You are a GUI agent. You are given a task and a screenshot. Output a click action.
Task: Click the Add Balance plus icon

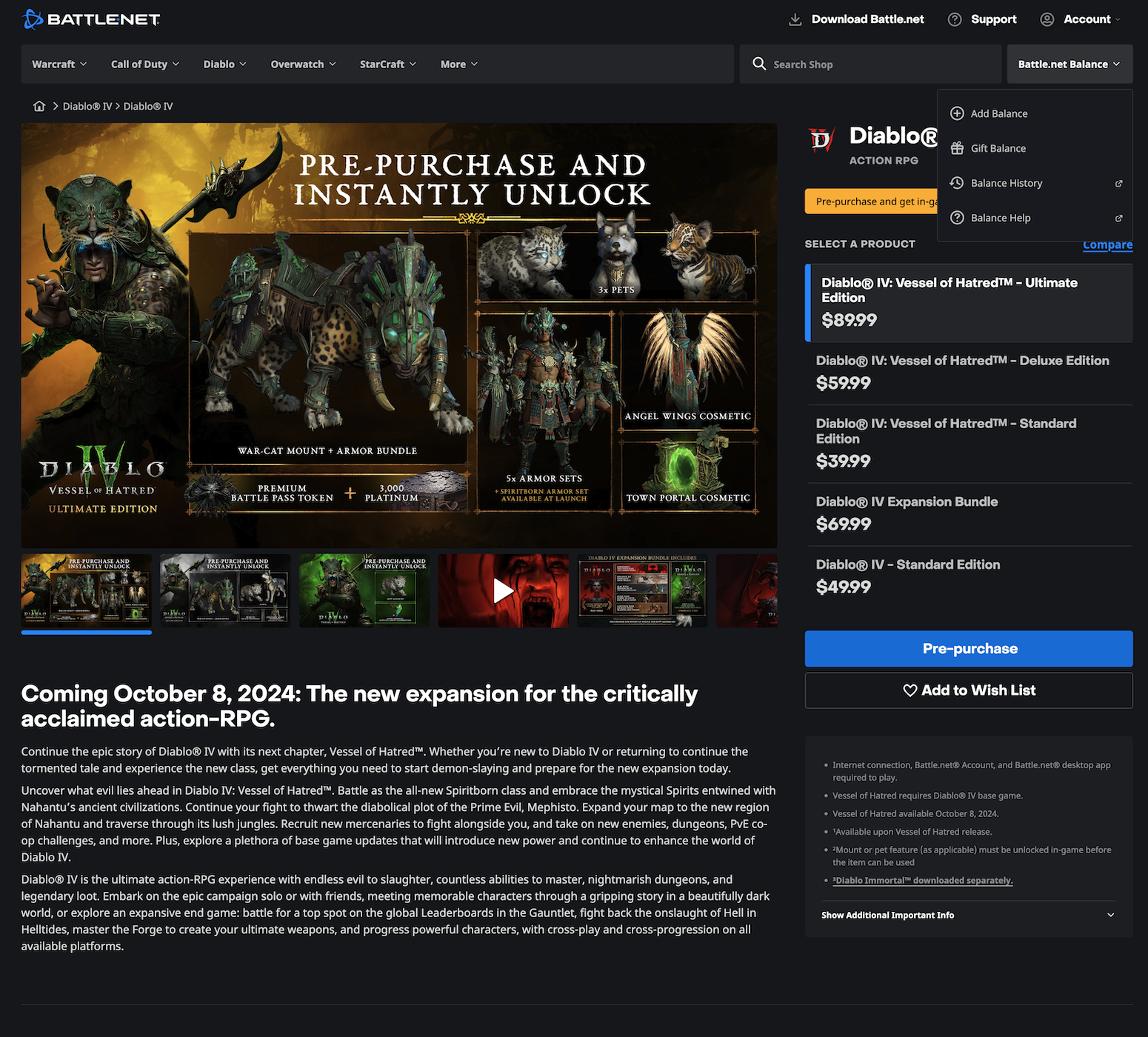(957, 113)
